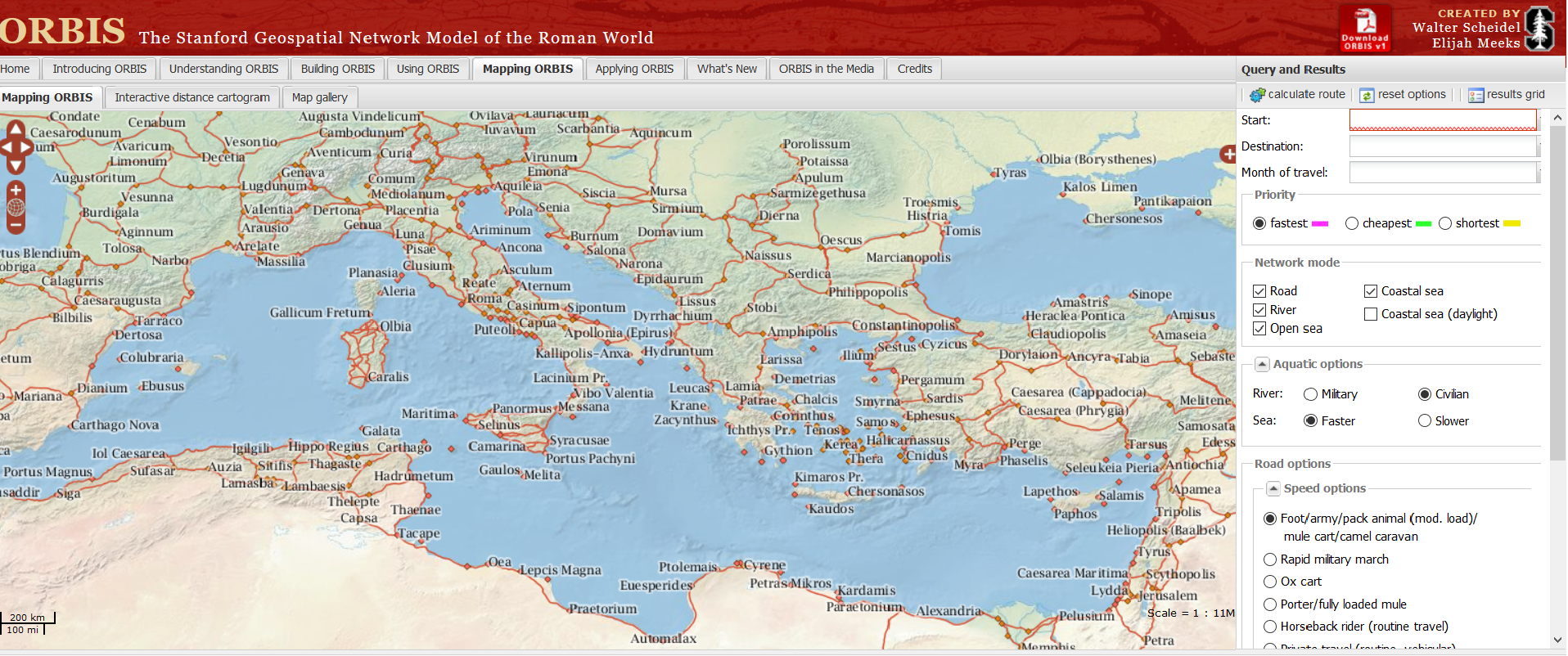This screenshot has height=656, width=1568.
Task: Toggle the Road network mode checkbox
Action: [x=1259, y=291]
